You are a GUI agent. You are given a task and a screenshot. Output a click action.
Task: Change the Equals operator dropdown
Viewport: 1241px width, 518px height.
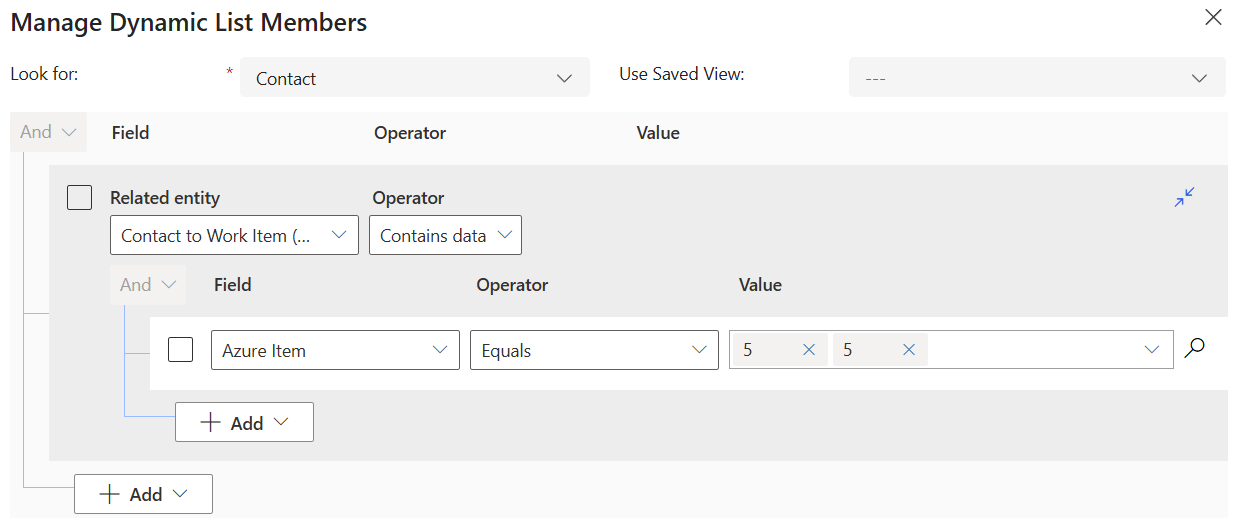pos(594,350)
